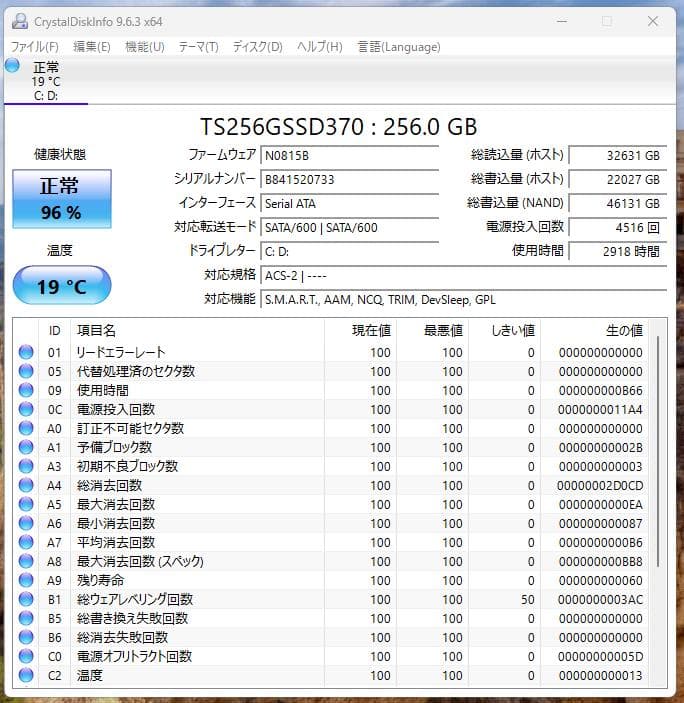This screenshot has height=703, width=684.
Task: Click raw value 000000000B66 of 使用時間
Action: tap(600, 391)
